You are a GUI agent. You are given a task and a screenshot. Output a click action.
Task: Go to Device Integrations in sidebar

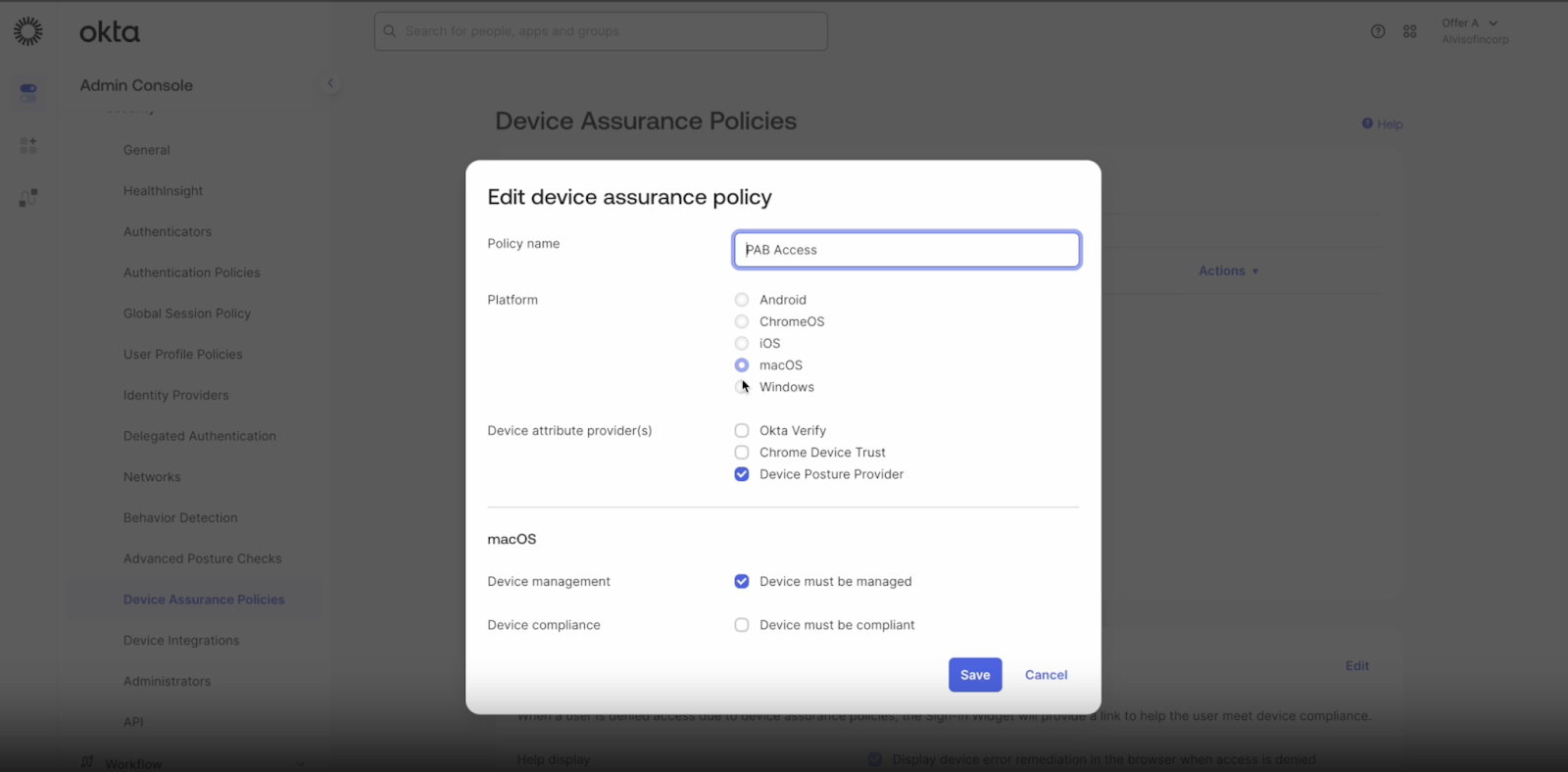click(x=181, y=641)
